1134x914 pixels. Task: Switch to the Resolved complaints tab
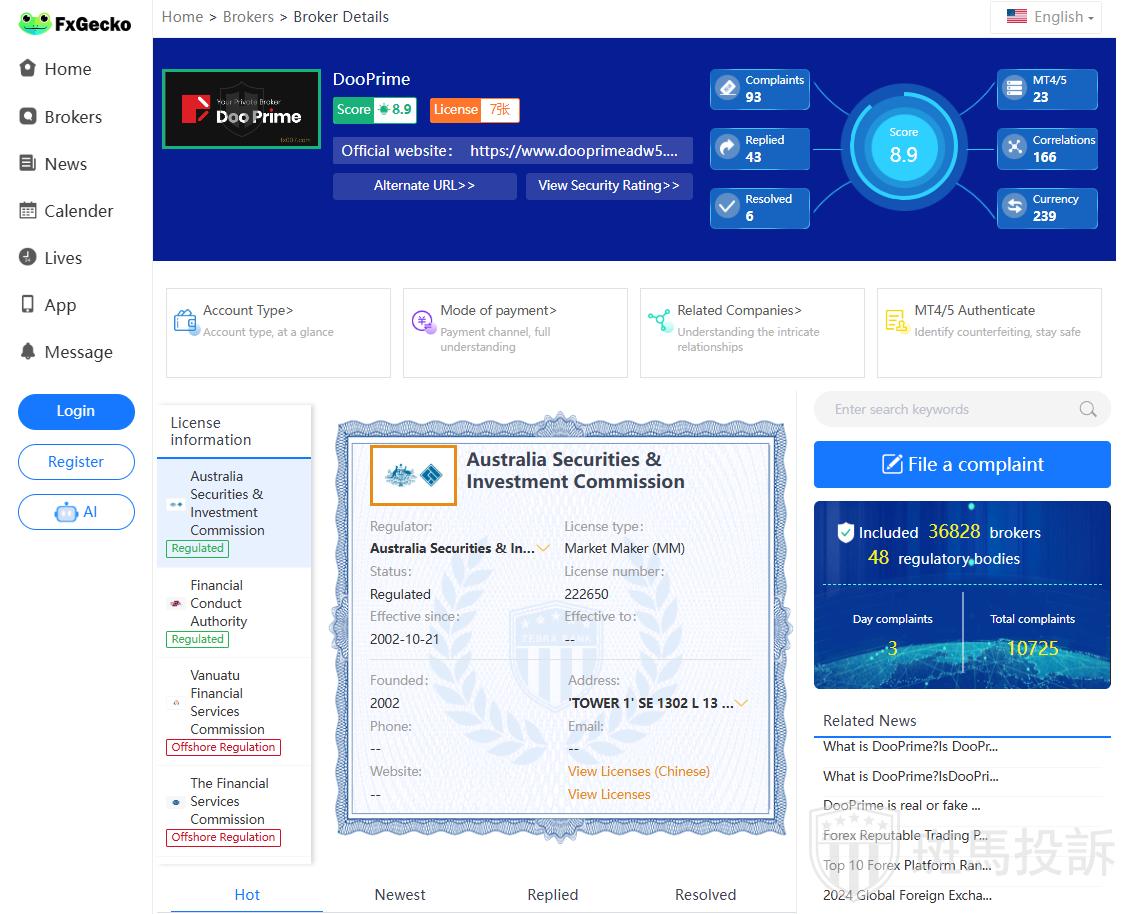(x=705, y=895)
